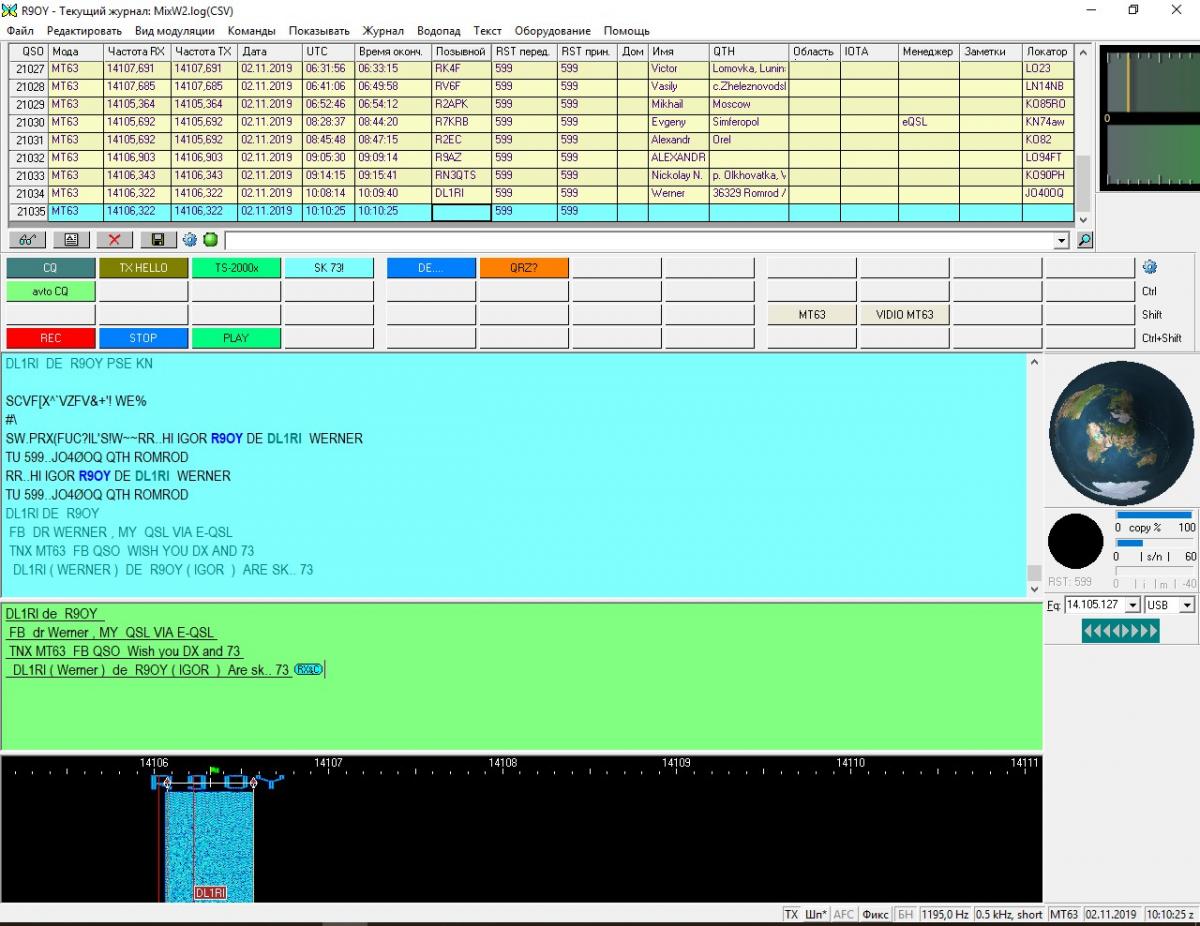Toggle AFC in the status bar

coord(844,914)
